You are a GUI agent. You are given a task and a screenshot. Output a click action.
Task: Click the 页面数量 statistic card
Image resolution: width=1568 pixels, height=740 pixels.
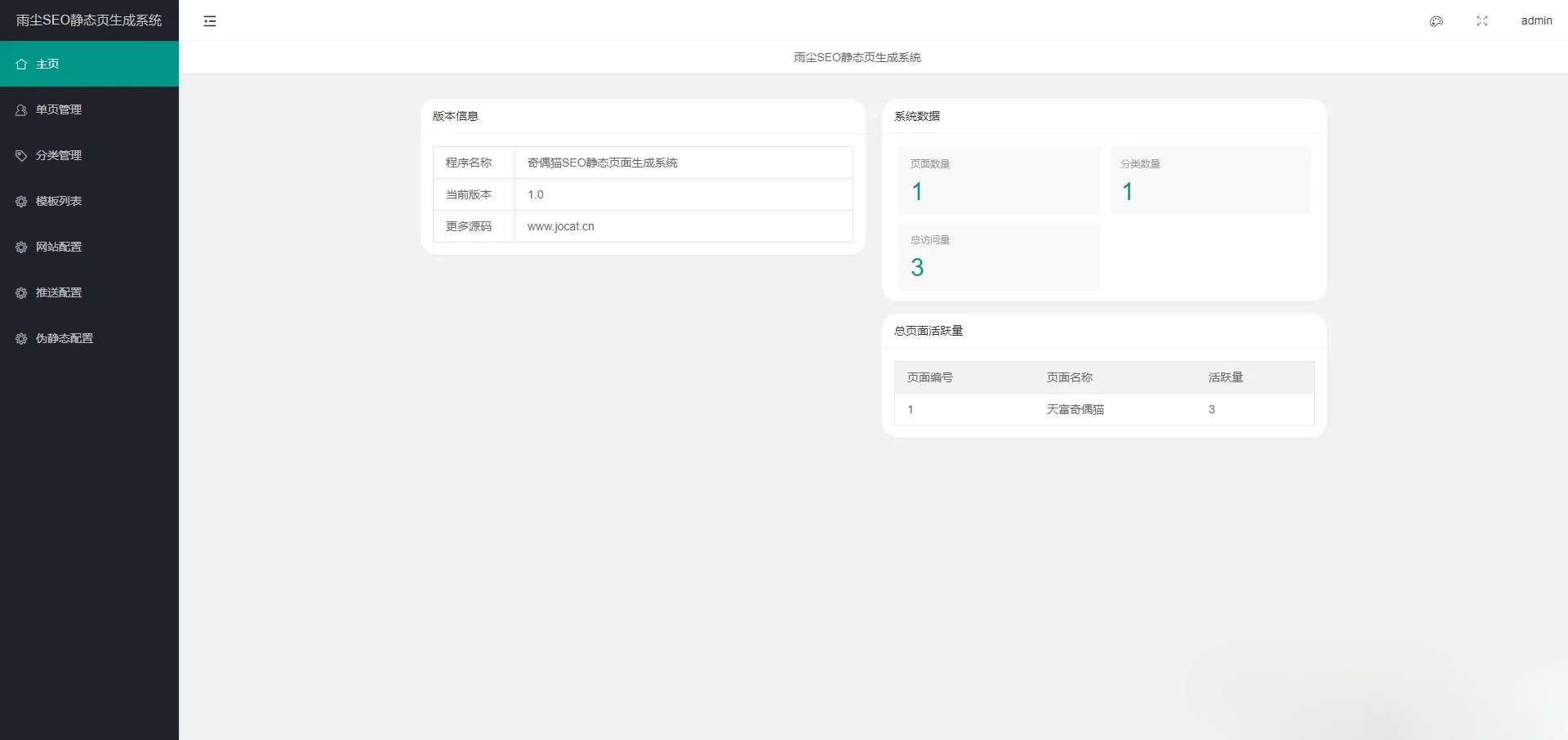998,180
